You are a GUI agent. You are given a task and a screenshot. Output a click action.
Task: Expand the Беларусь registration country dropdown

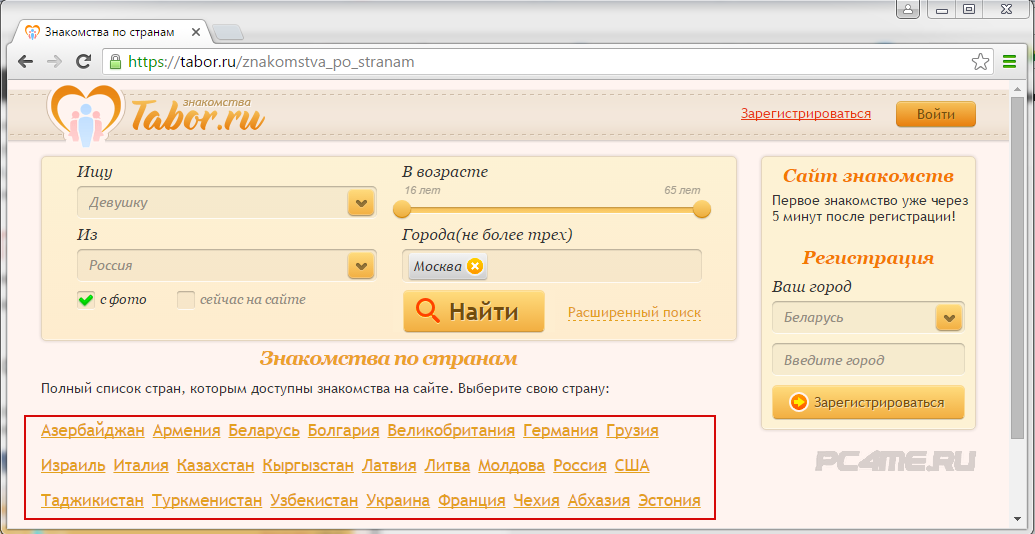[948, 318]
